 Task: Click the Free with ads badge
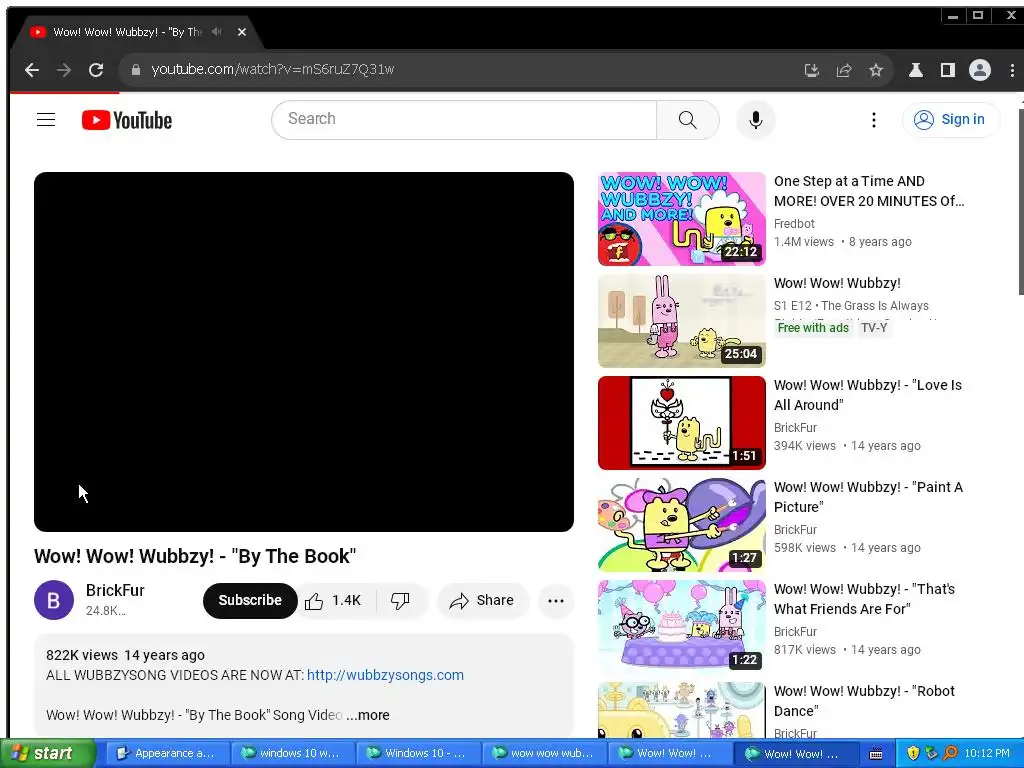[x=812, y=328]
